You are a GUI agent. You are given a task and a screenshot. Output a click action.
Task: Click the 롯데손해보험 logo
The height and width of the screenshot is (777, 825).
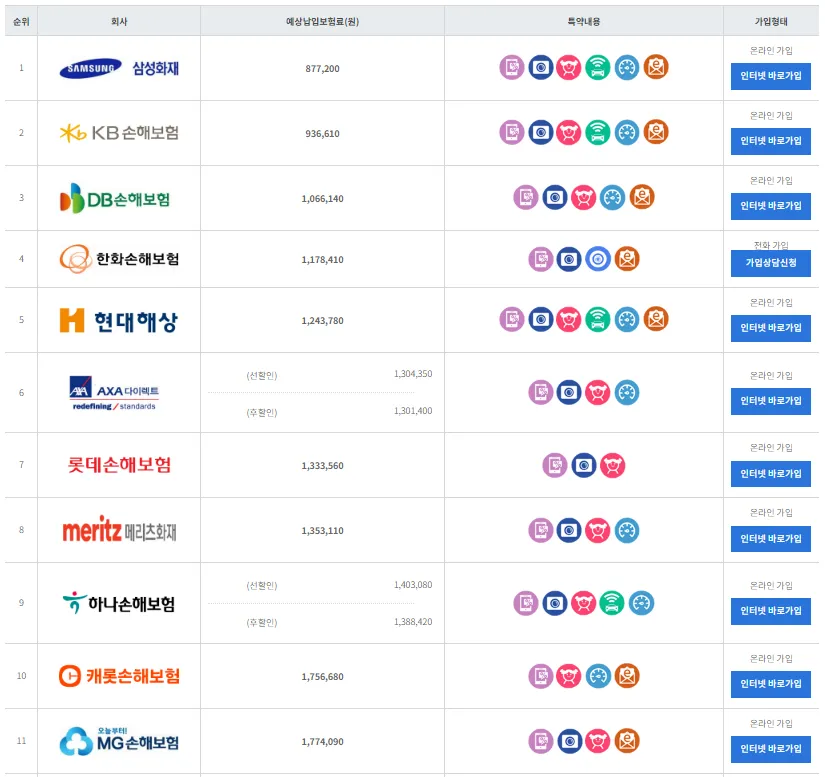tap(119, 465)
